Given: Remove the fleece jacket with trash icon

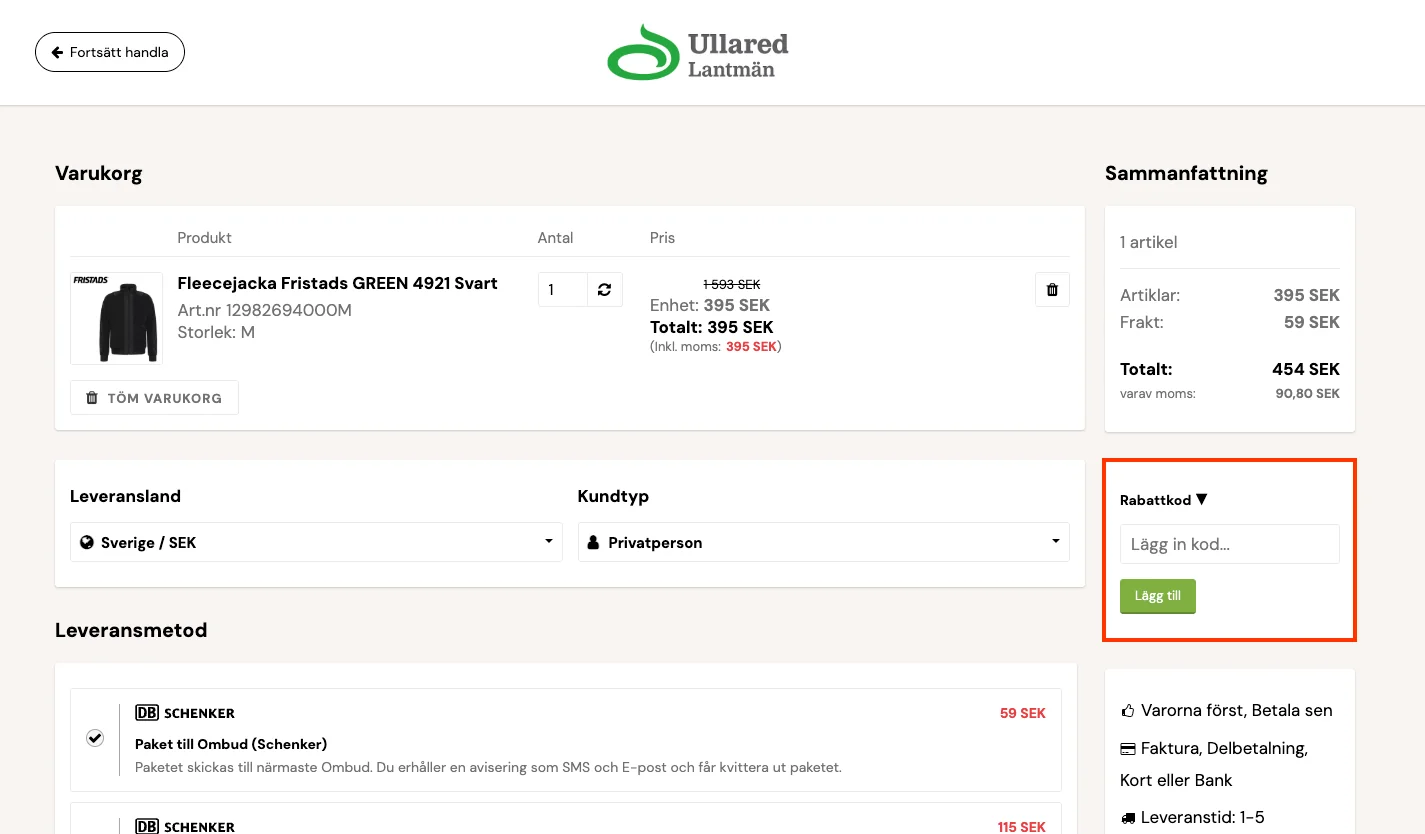Looking at the screenshot, I should (1052, 290).
